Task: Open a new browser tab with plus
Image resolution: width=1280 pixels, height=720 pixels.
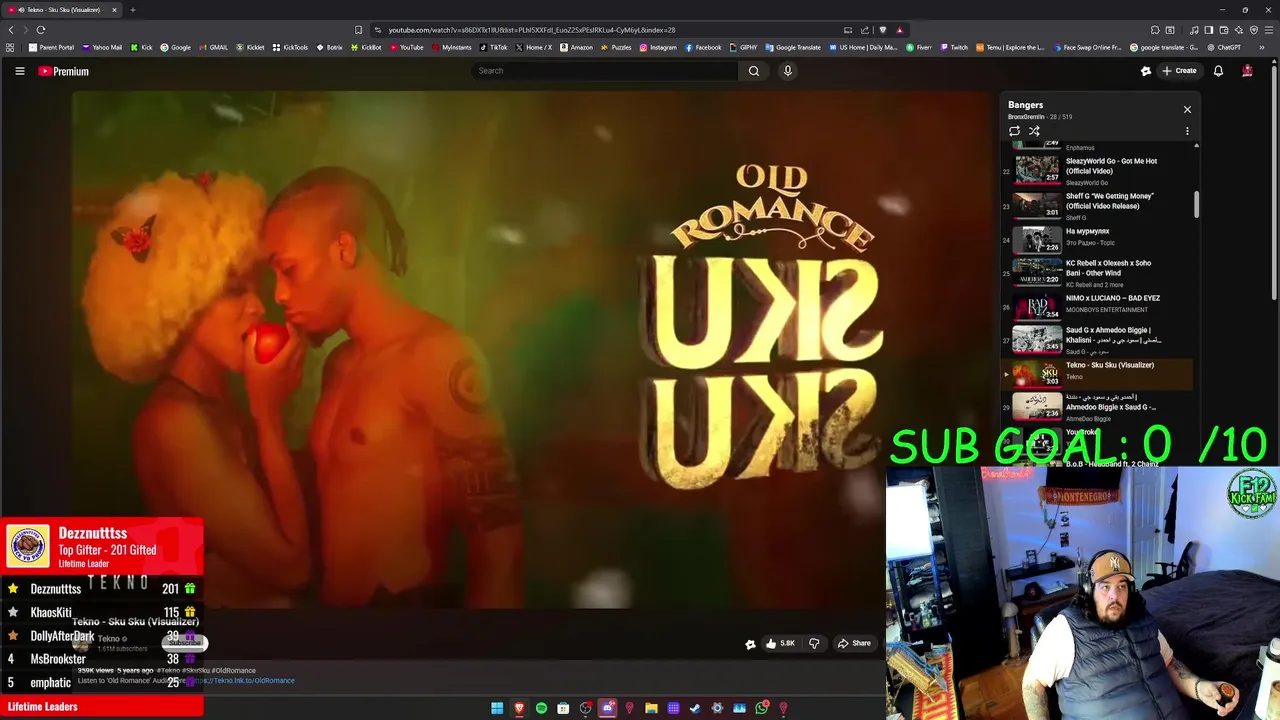Action: 132,10
